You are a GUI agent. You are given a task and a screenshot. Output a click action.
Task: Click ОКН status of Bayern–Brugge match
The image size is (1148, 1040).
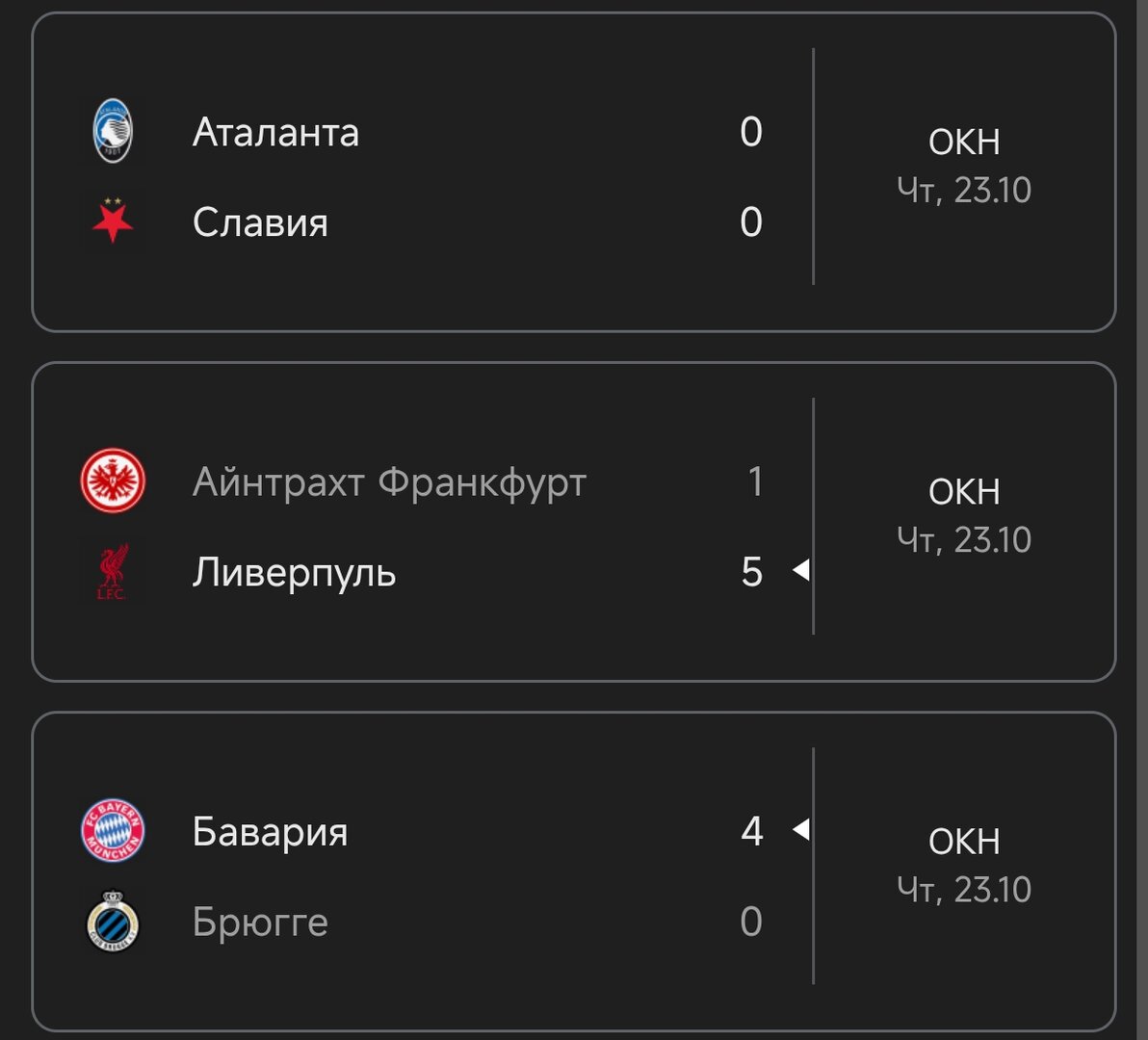click(964, 842)
